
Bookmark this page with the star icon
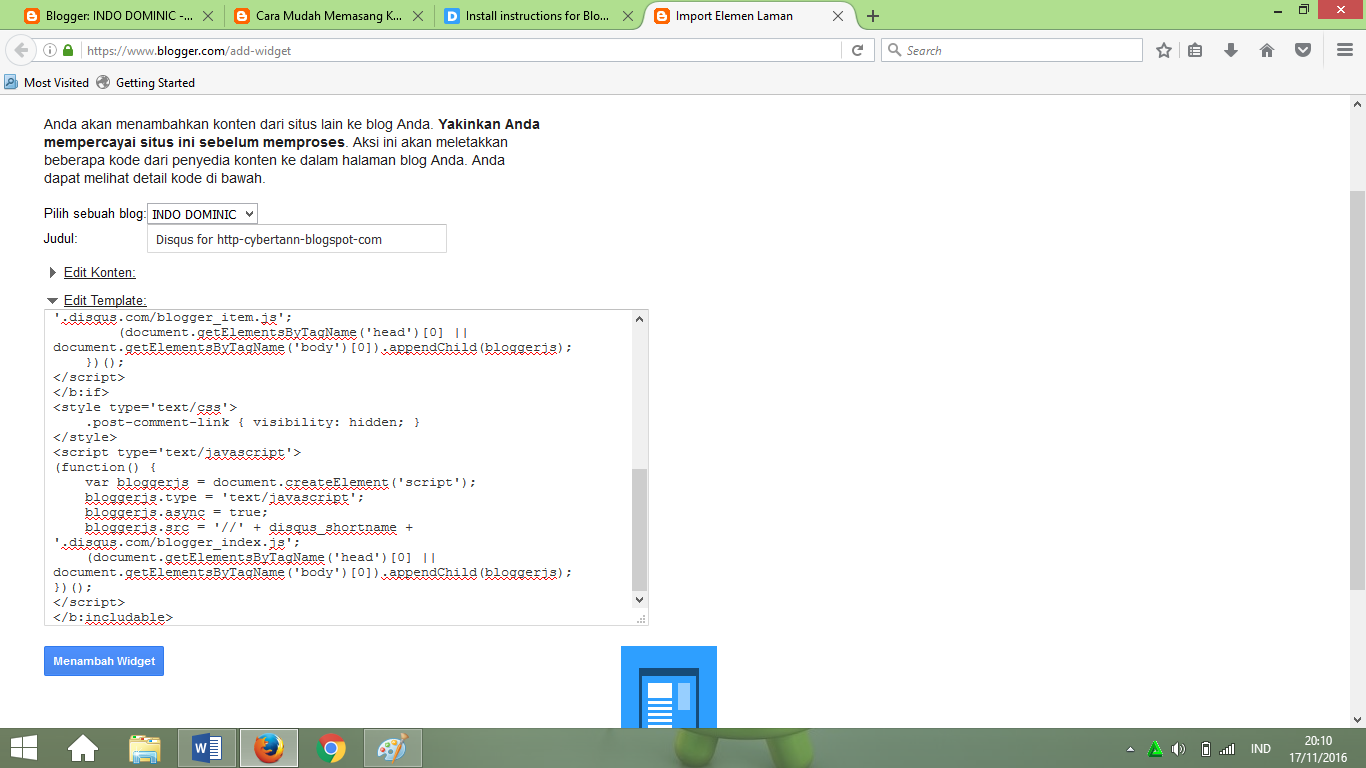pyautogui.click(x=1164, y=50)
